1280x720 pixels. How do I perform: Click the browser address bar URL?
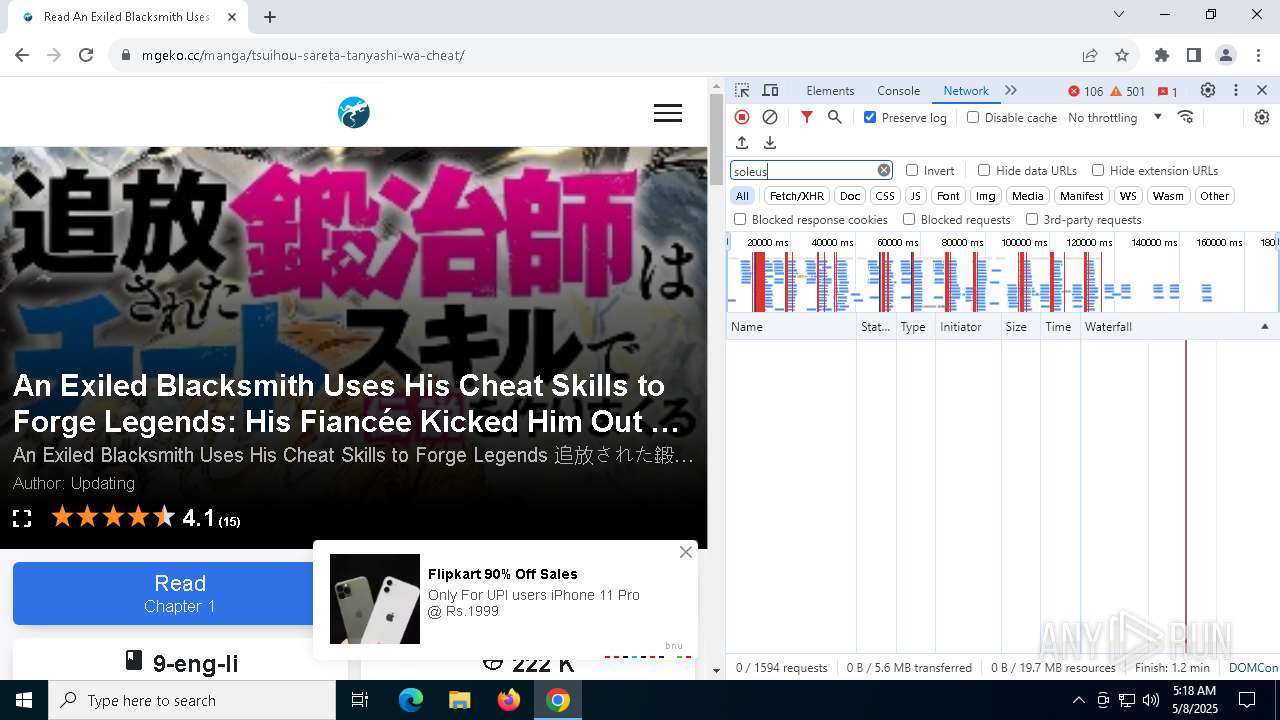pyautogui.click(x=303, y=55)
